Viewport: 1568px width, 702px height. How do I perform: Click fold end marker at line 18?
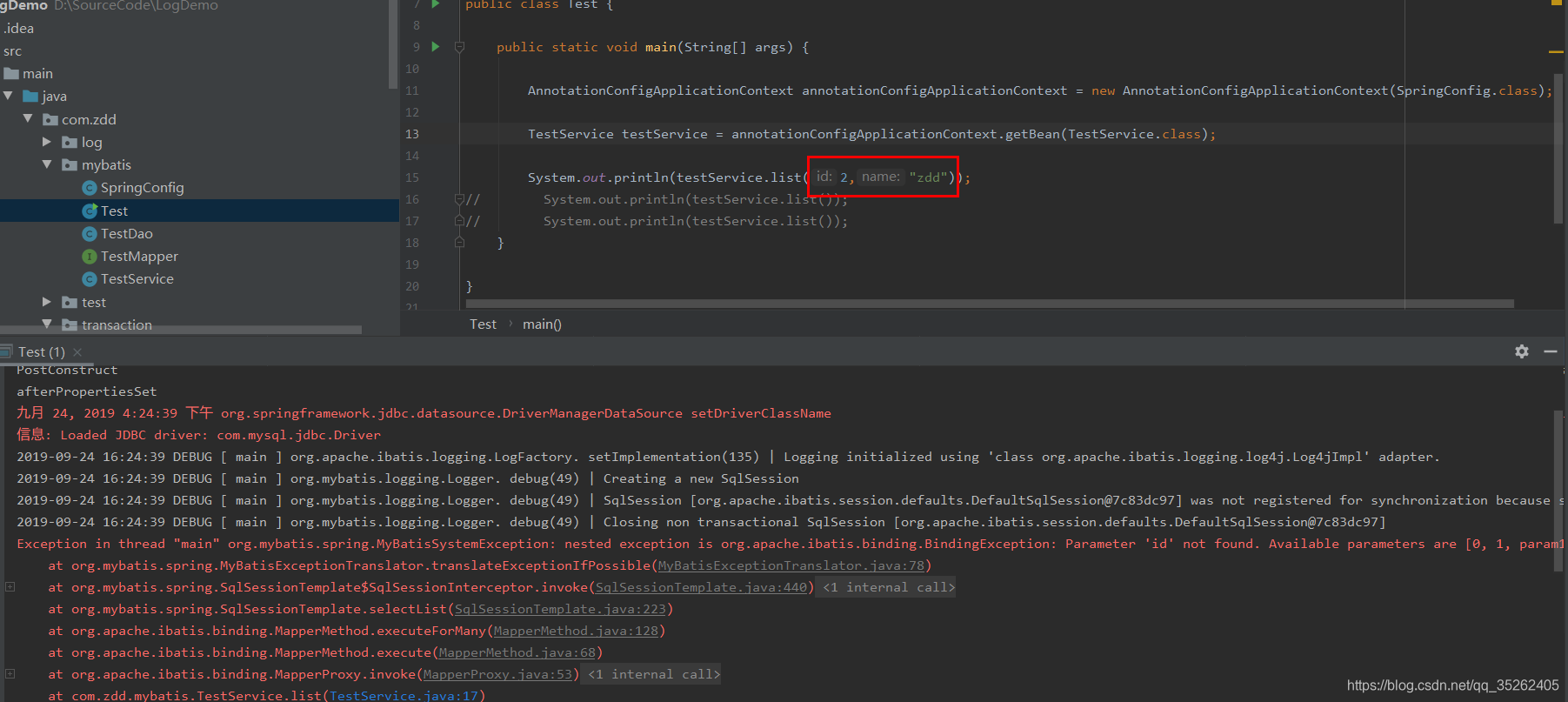(x=459, y=243)
